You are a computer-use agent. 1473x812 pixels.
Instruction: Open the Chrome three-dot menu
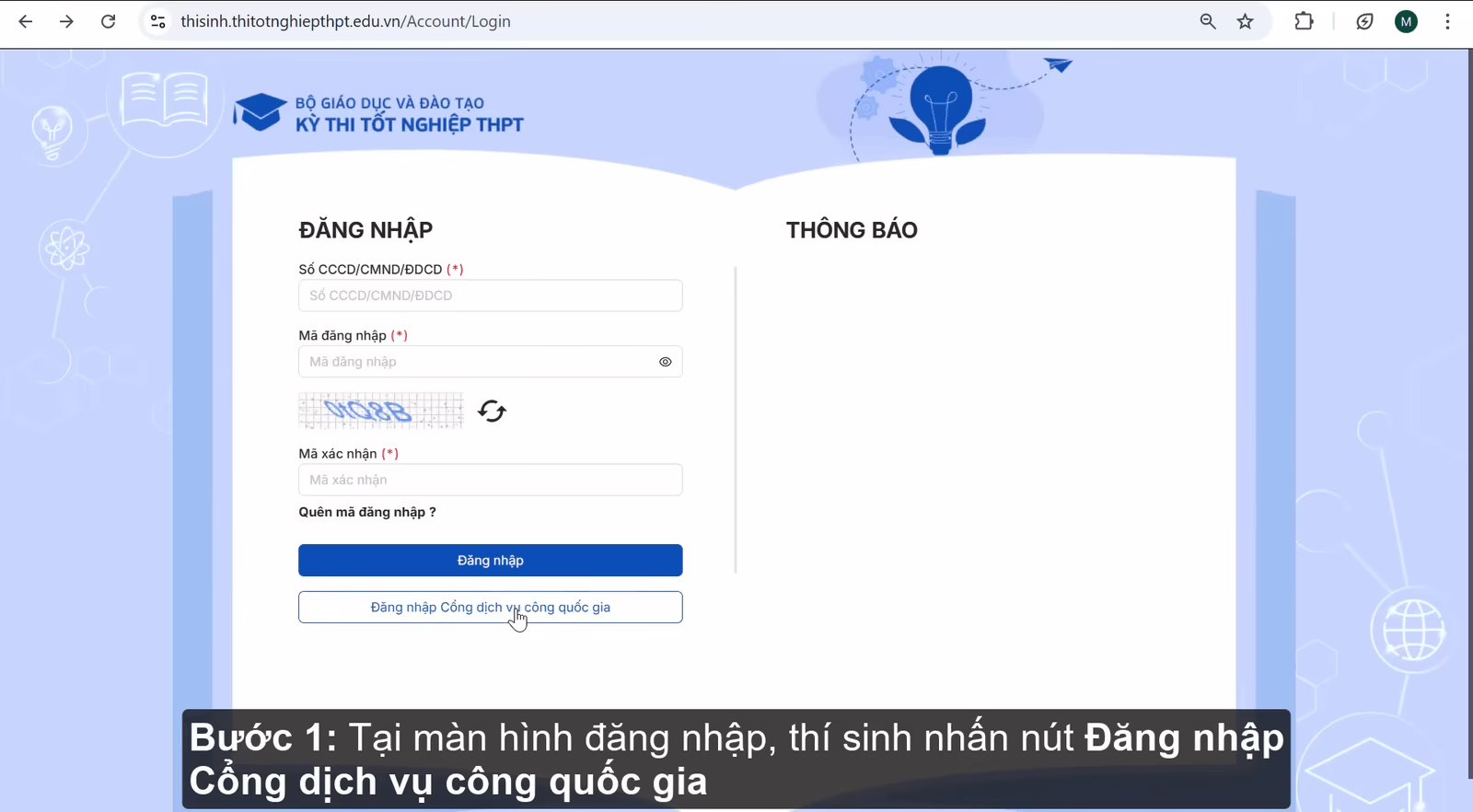(x=1447, y=21)
